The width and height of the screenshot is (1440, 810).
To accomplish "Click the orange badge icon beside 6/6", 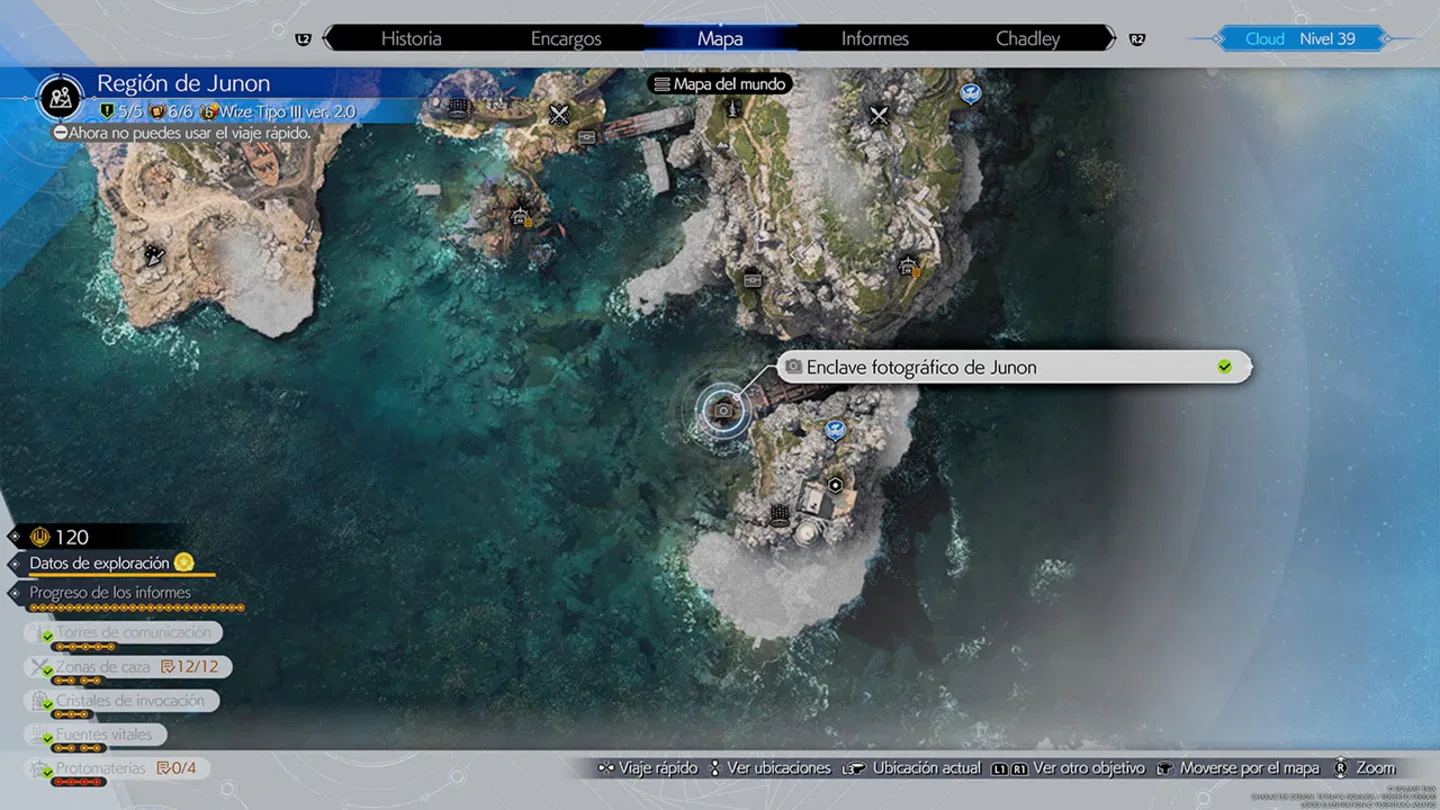I will tap(157, 112).
